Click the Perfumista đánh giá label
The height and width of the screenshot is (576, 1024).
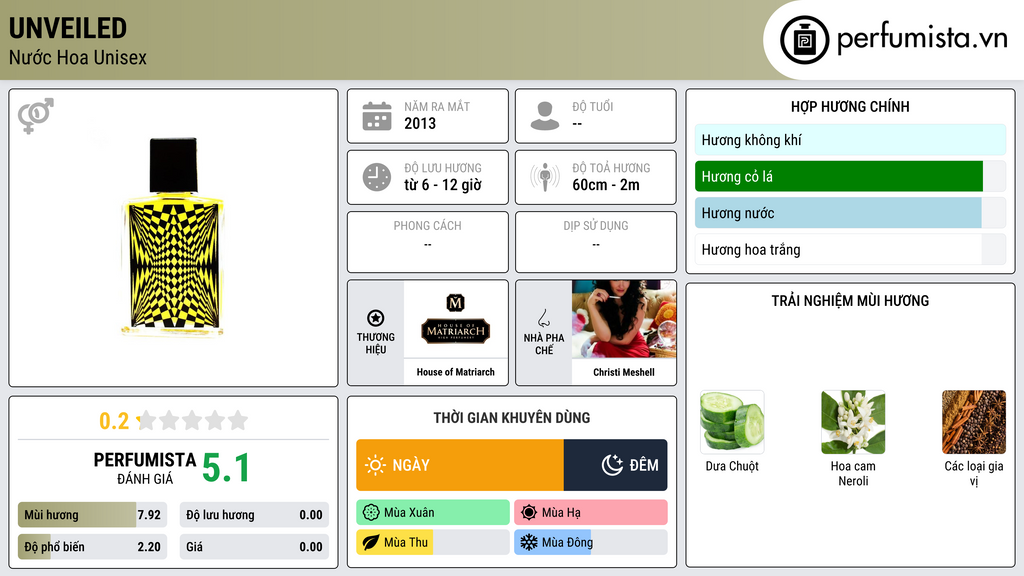145,468
